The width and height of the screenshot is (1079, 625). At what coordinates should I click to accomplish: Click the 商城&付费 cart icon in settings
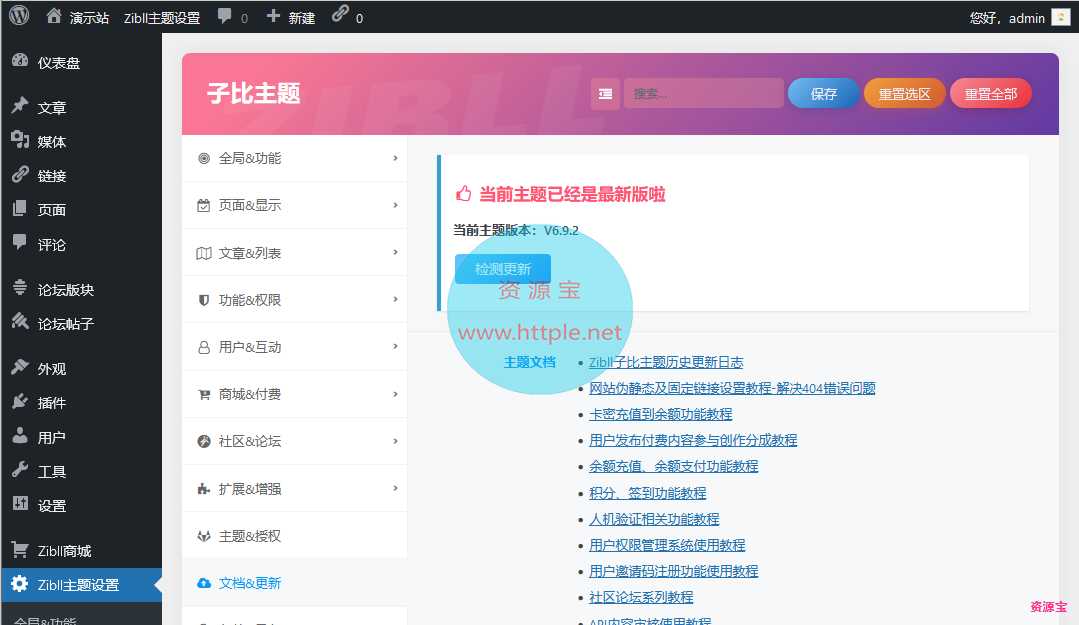pos(204,394)
